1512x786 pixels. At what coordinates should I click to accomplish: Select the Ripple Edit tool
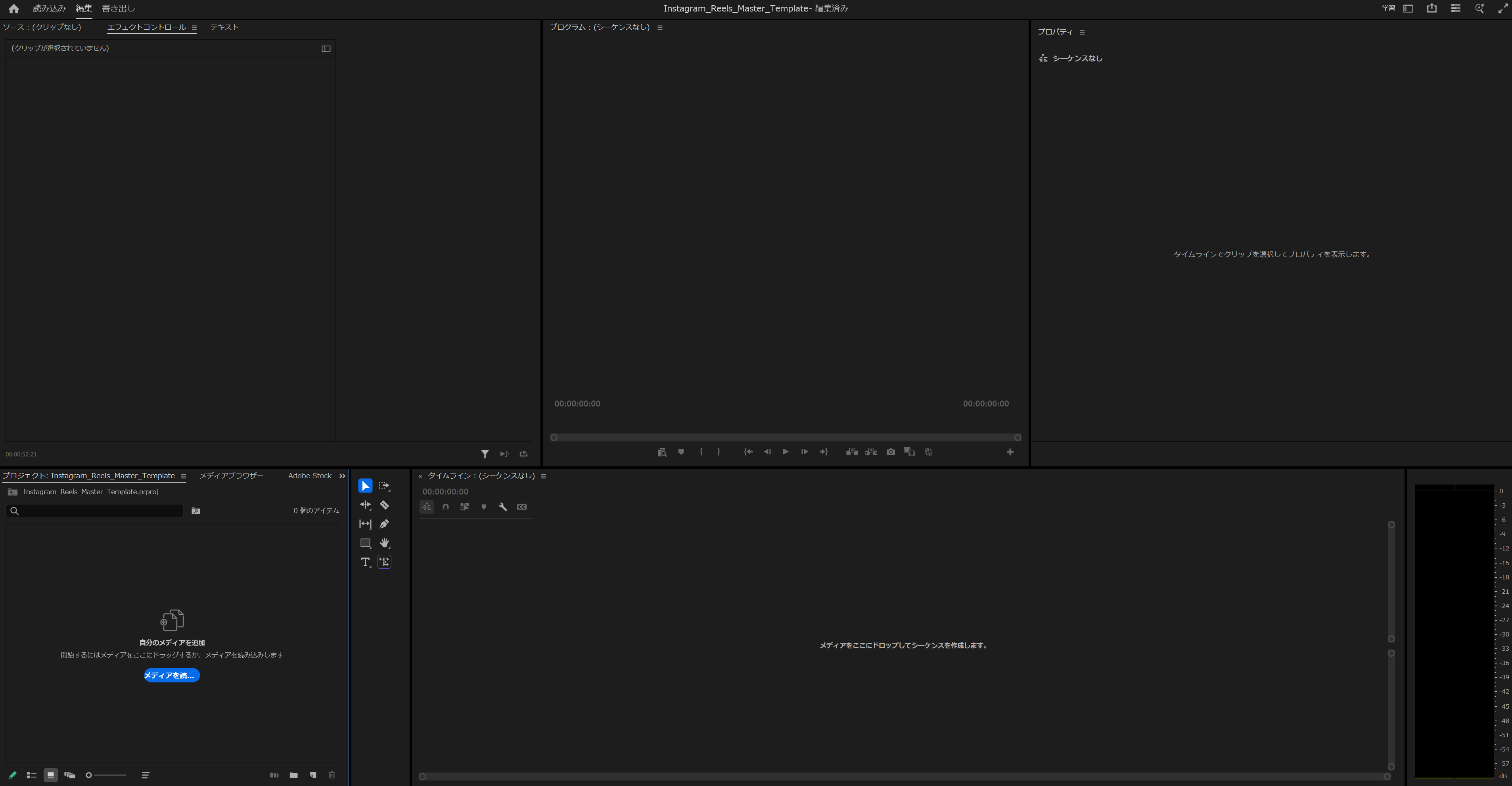tap(365, 505)
